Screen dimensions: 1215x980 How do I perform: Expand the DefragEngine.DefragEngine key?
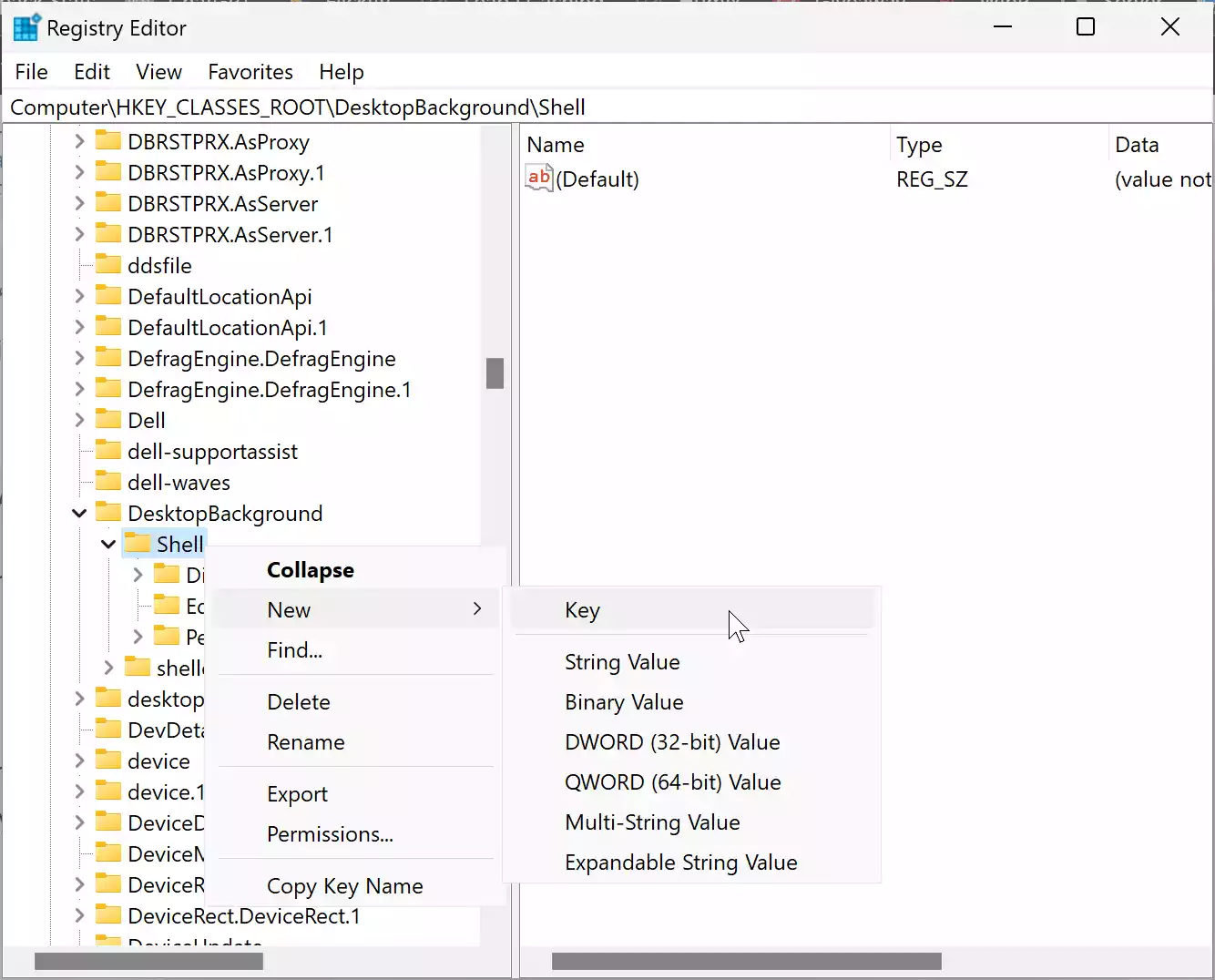tap(79, 358)
